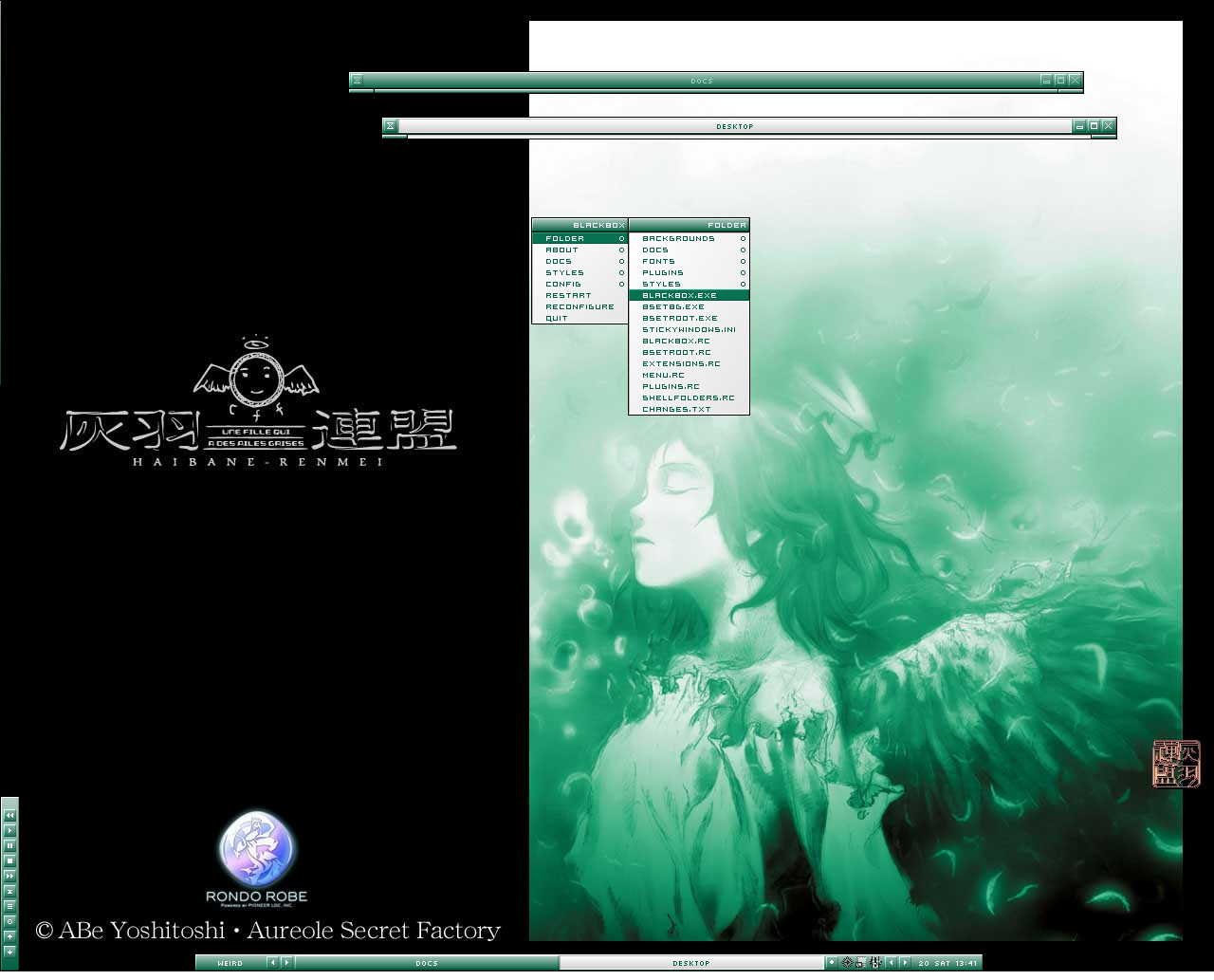The width and height of the screenshot is (1214, 980).
Task: Click the circle options icon in the player bar
Action: click(x=9, y=921)
